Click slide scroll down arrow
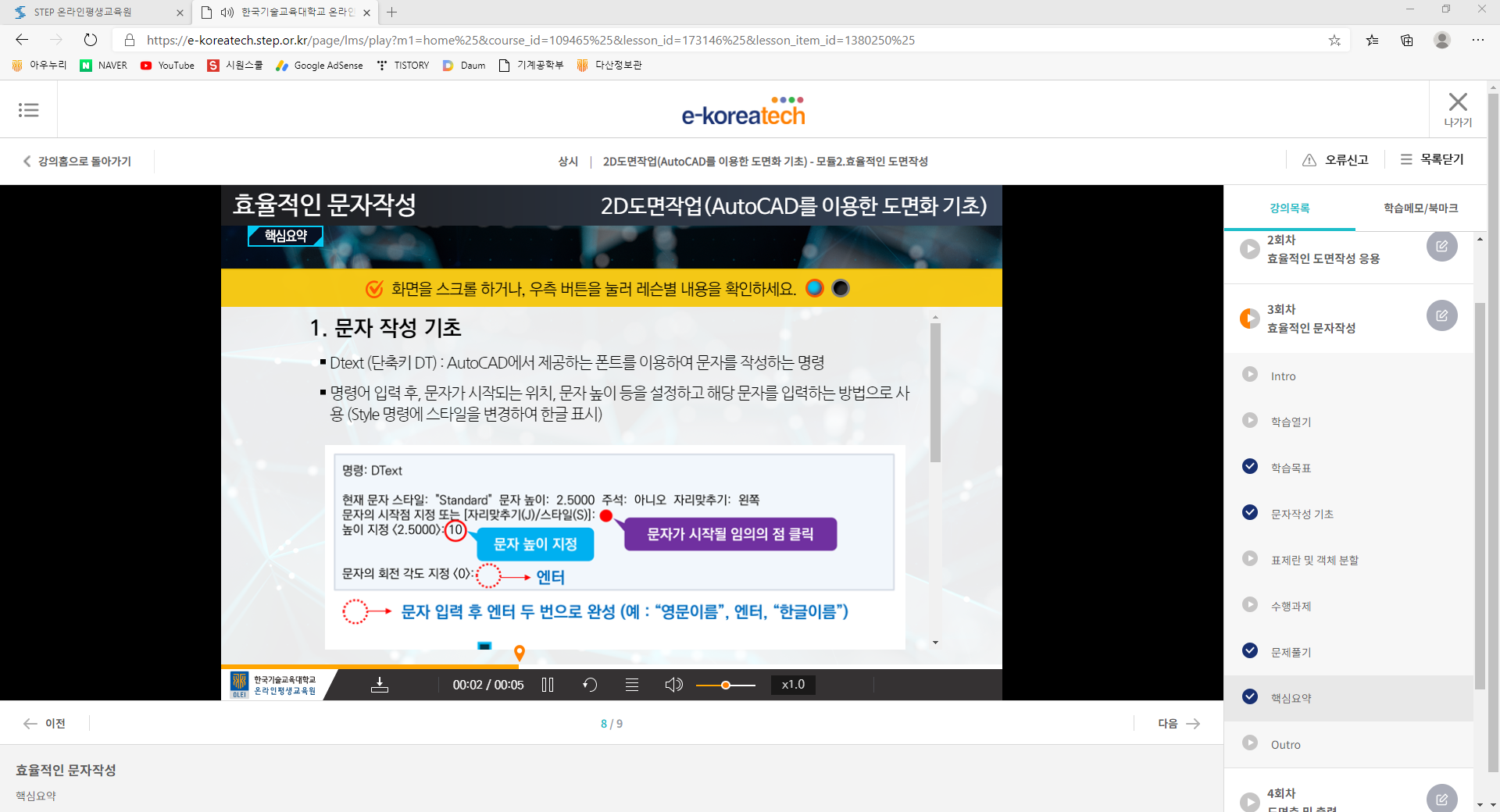The height and width of the screenshot is (812, 1500). click(935, 643)
